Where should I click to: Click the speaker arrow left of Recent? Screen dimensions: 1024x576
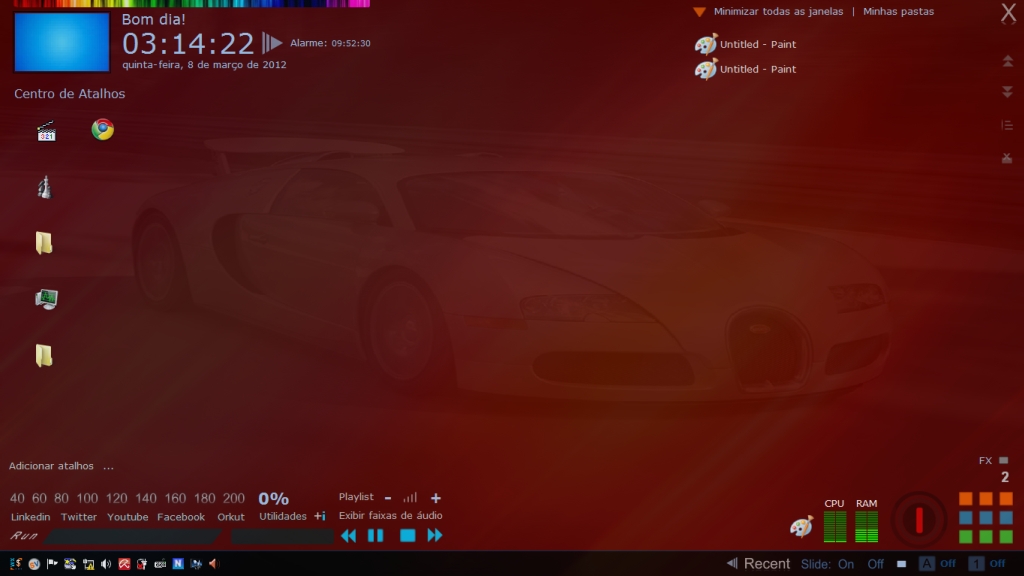coord(732,563)
